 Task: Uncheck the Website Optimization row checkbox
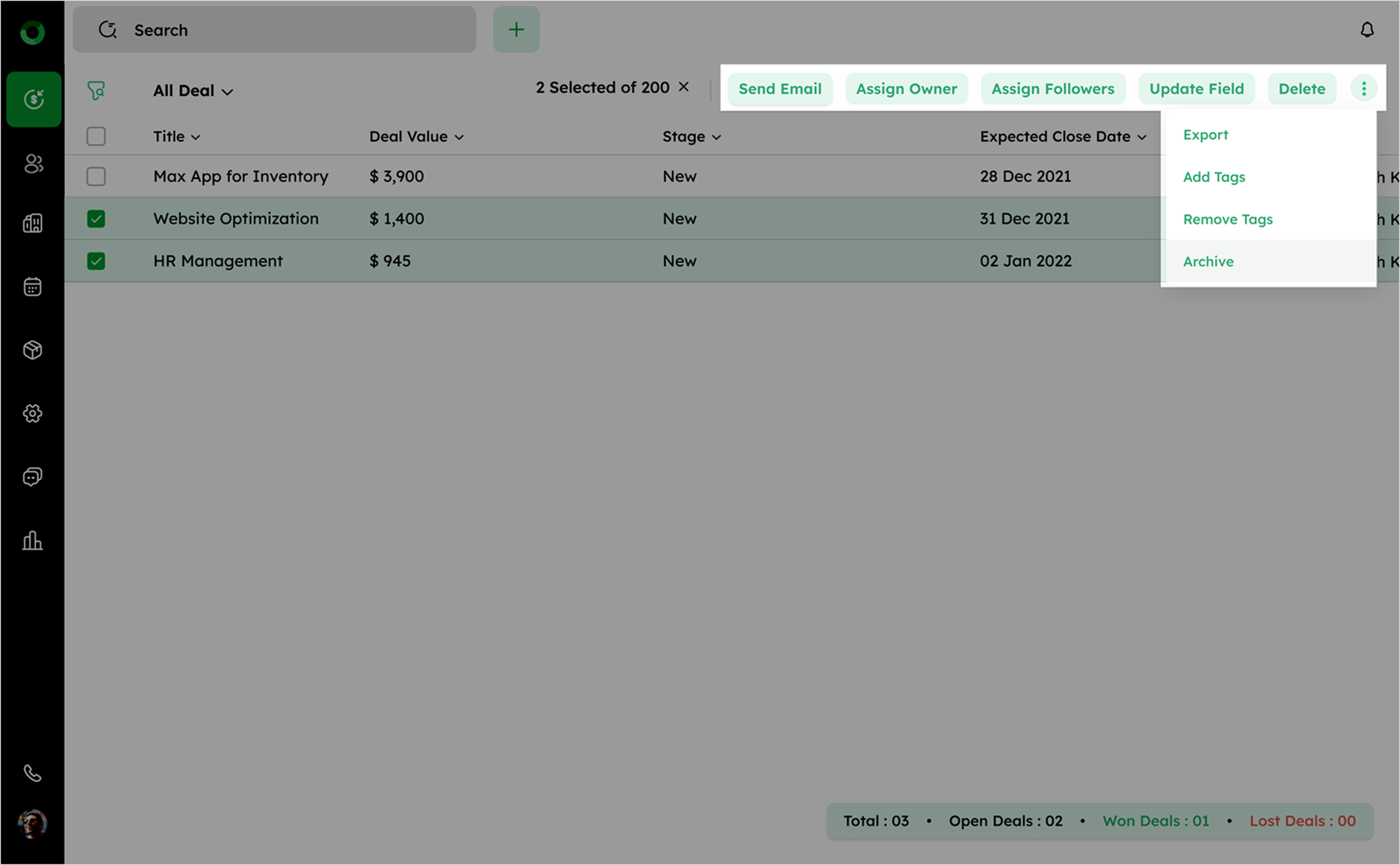(96, 218)
